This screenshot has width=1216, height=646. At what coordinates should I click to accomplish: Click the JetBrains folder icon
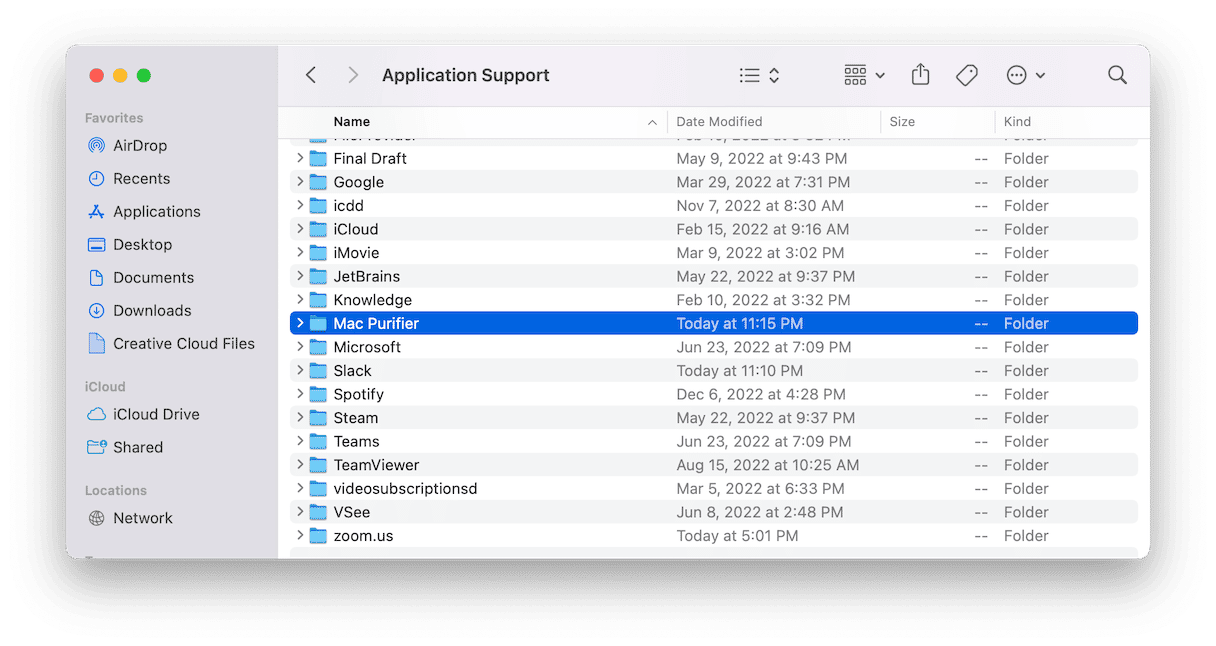click(x=318, y=276)
